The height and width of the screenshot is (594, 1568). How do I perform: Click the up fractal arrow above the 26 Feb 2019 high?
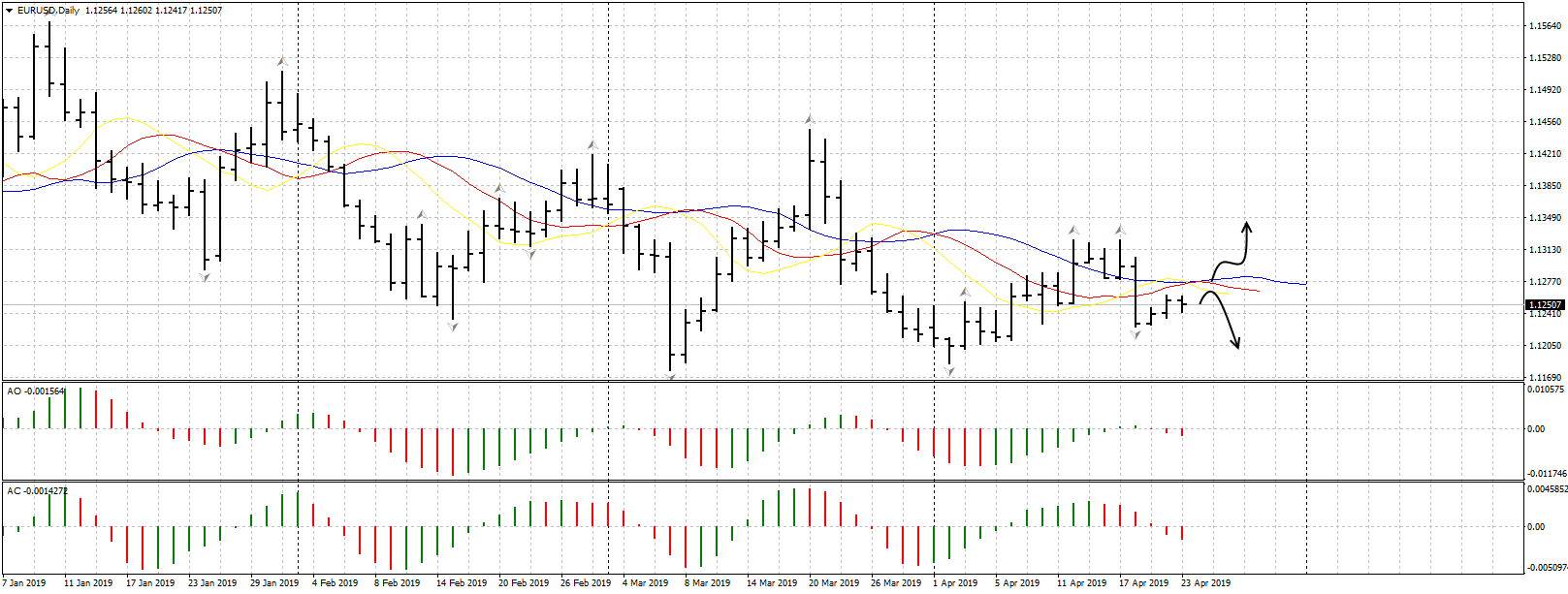point(592,144)
